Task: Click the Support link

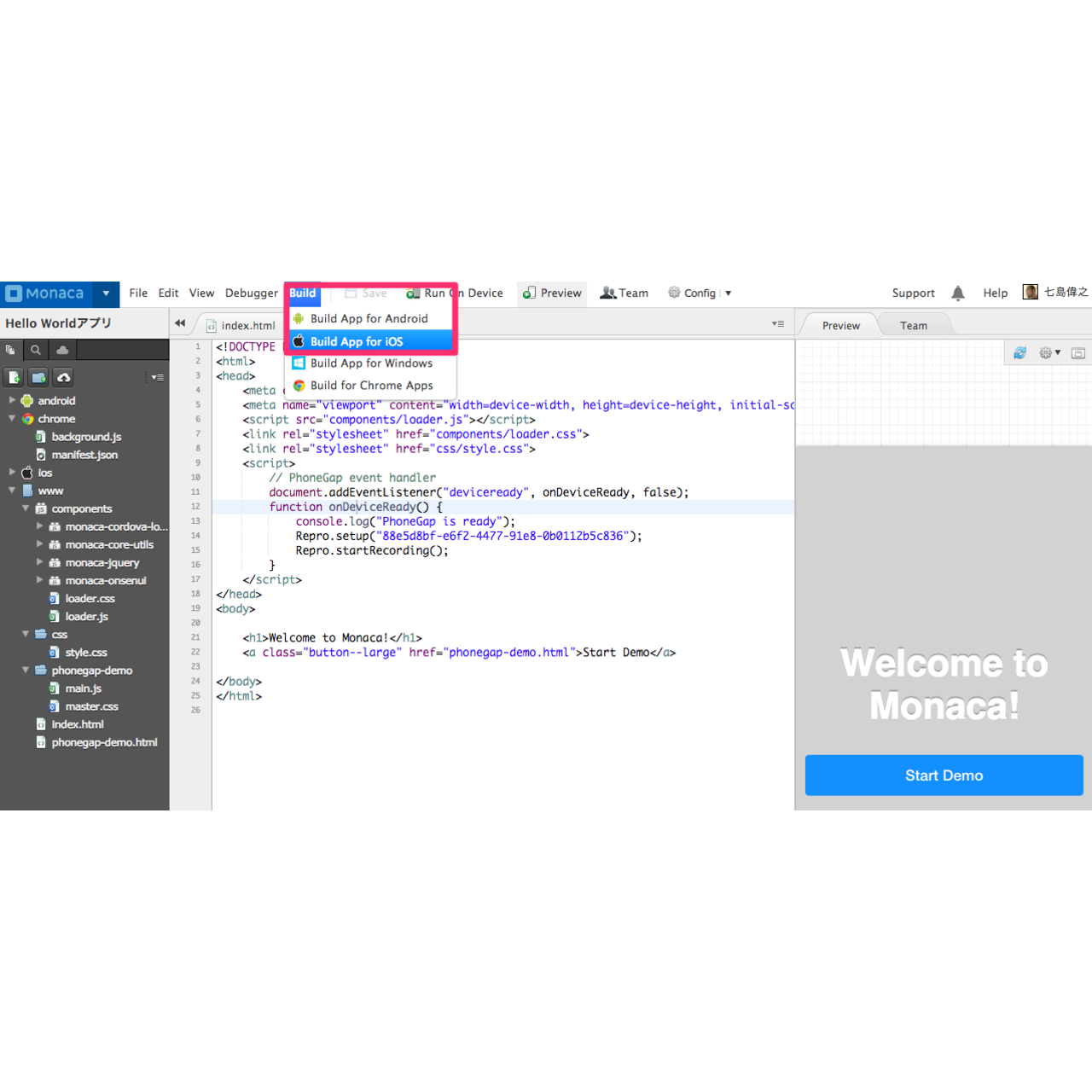Action: [913, 293]
